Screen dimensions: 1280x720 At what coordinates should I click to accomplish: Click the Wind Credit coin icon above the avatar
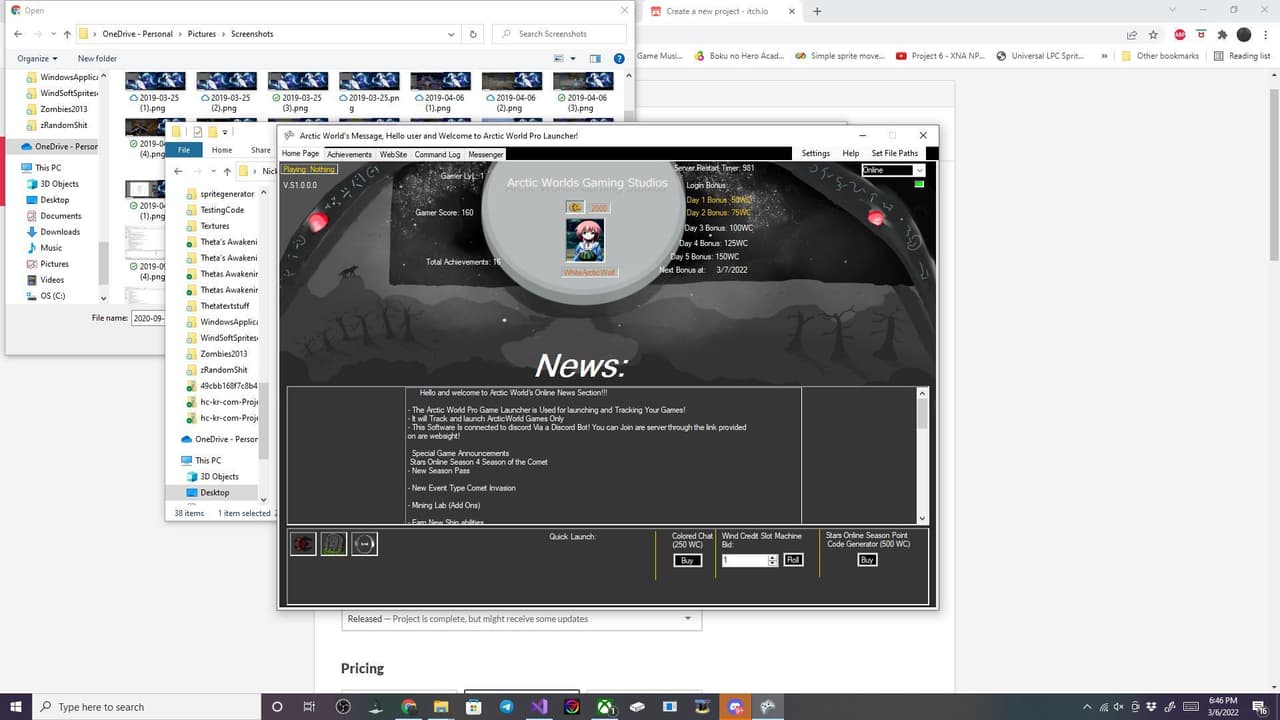575,207
